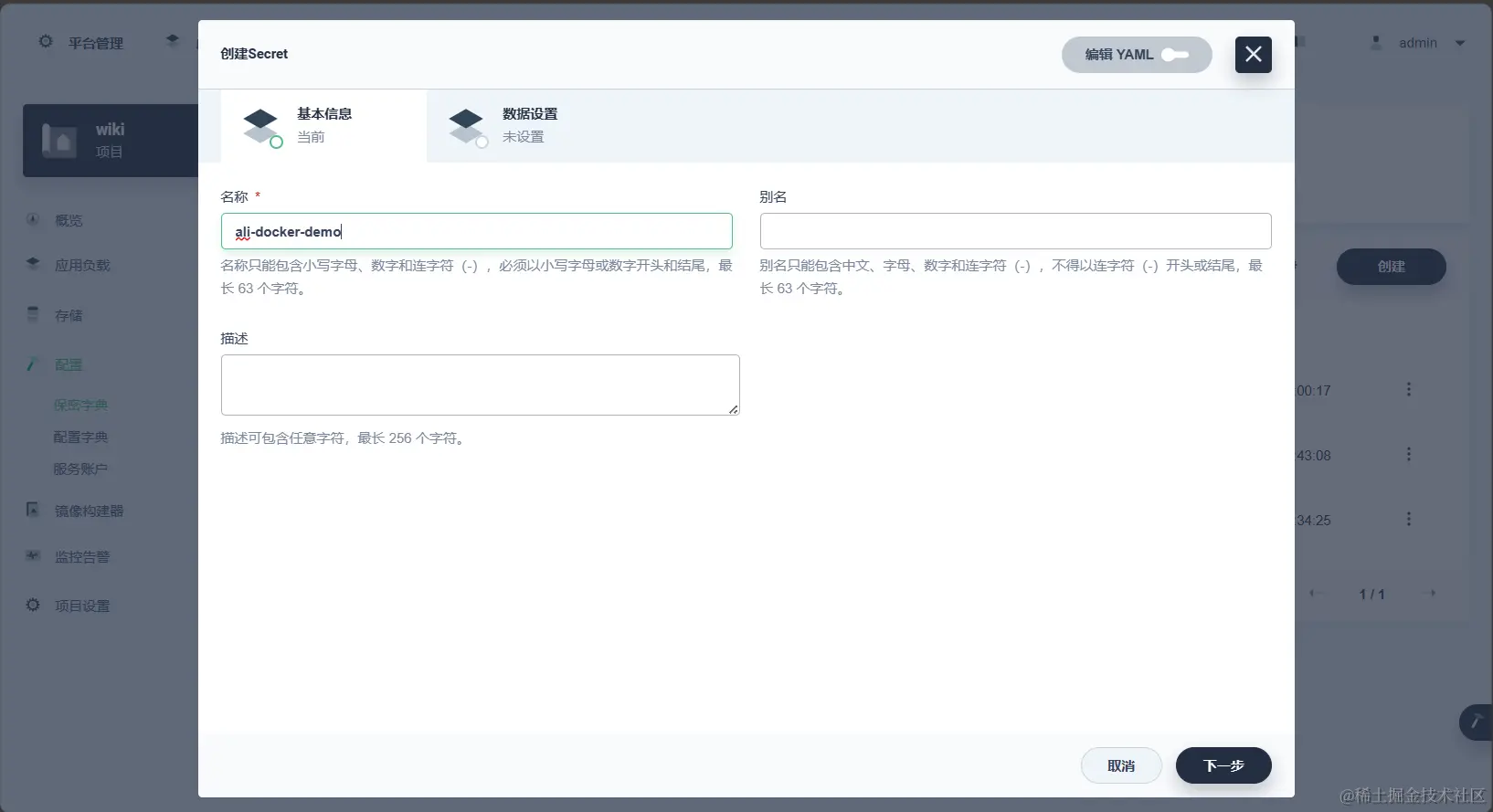This screenshot has height=812, width=1493.
Task: Open the 数据设置 step tab
Action: pos(529,126)
